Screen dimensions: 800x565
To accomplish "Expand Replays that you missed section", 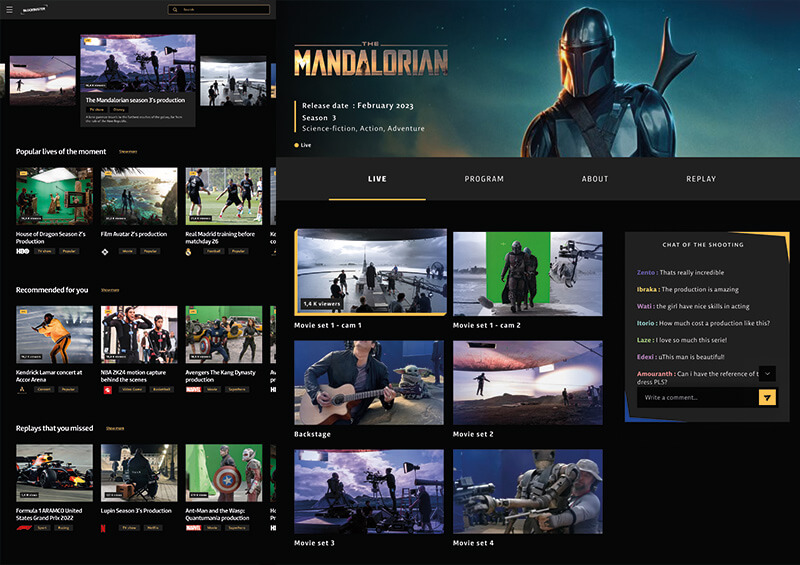I will [115, 428].
